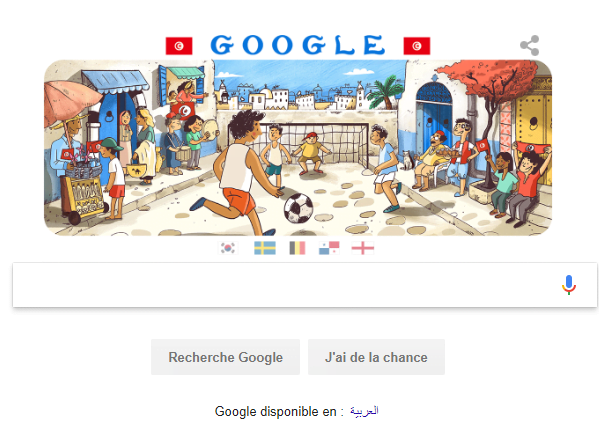Click the Recherche Google button
Screen dimensions: 599x422
[x=225, y=357]
